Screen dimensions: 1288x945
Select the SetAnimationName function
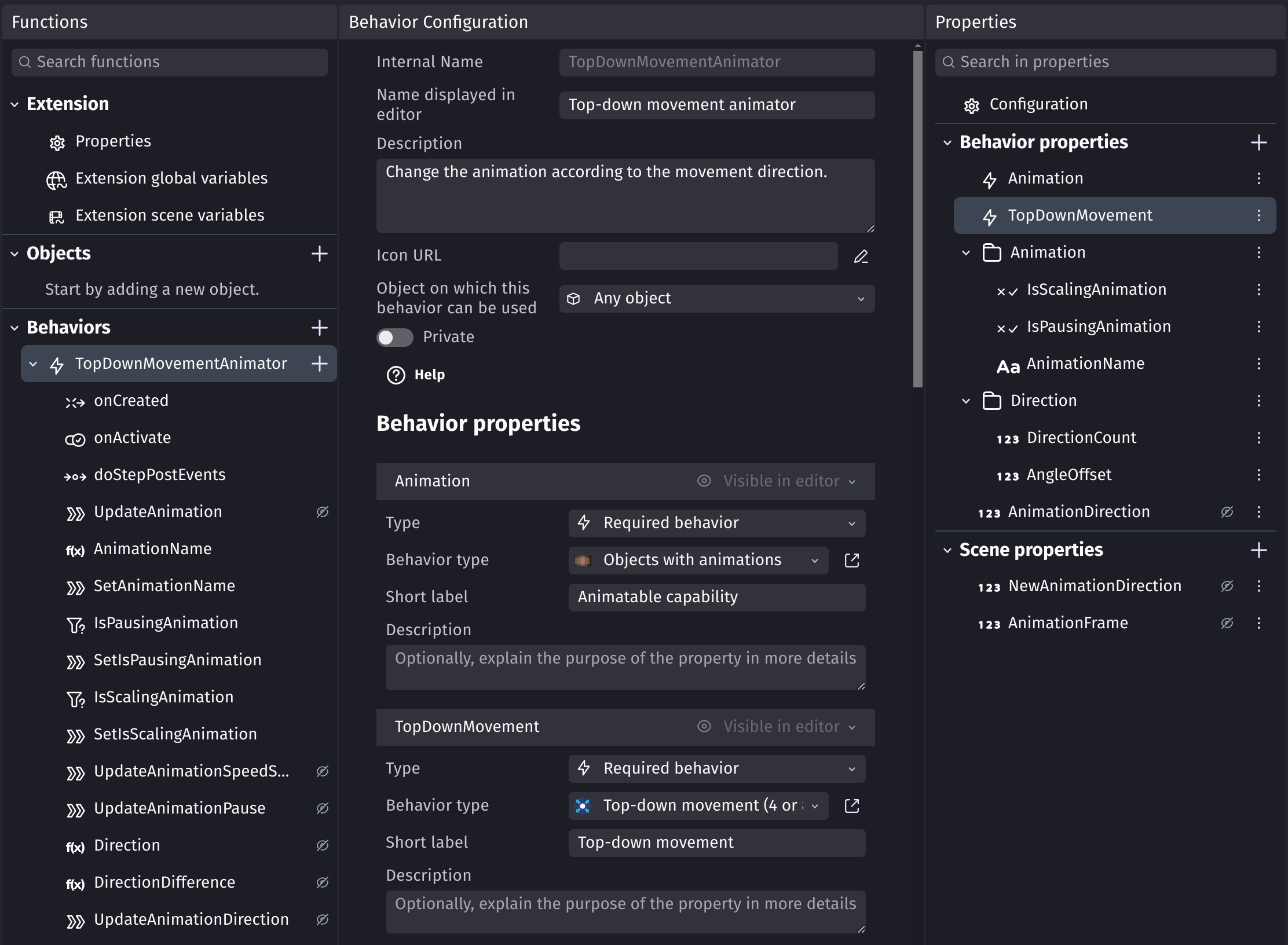tap(164, 586)
